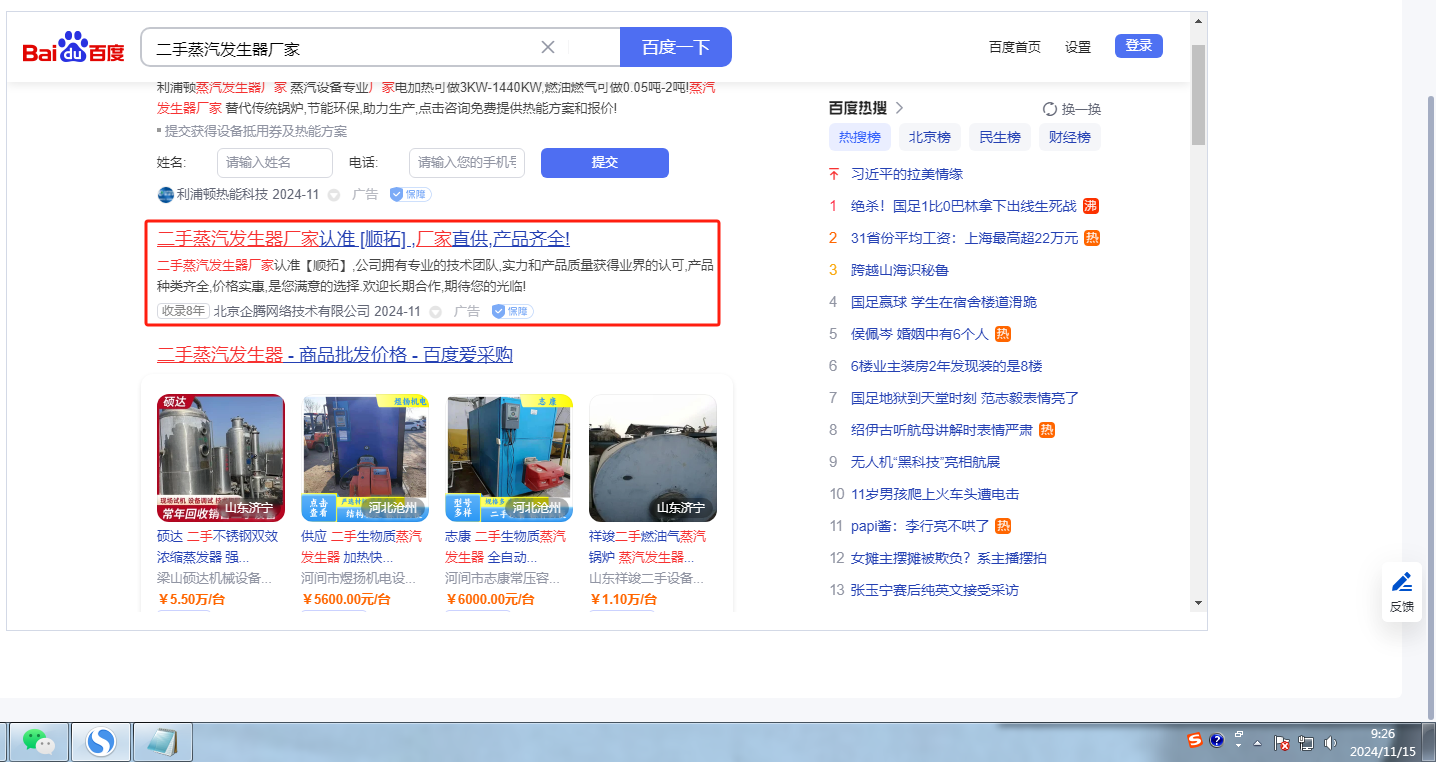Screen dimensions: 1436x762
Task: Open the notepad app on the taskbar
Action: coord(161,741)
